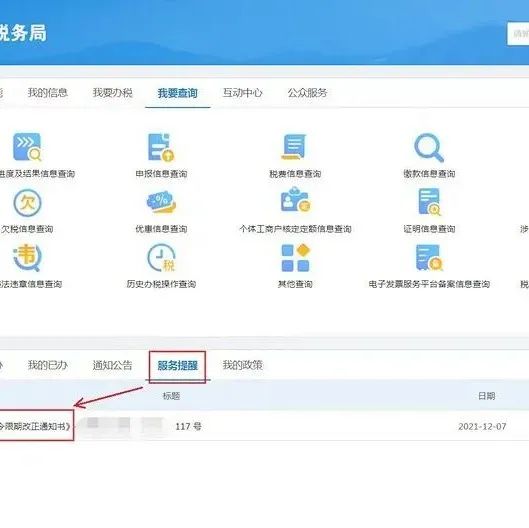This screenshot has width=529, height=528.
Task: Click the 日期 column header
Action: point(486,396)
